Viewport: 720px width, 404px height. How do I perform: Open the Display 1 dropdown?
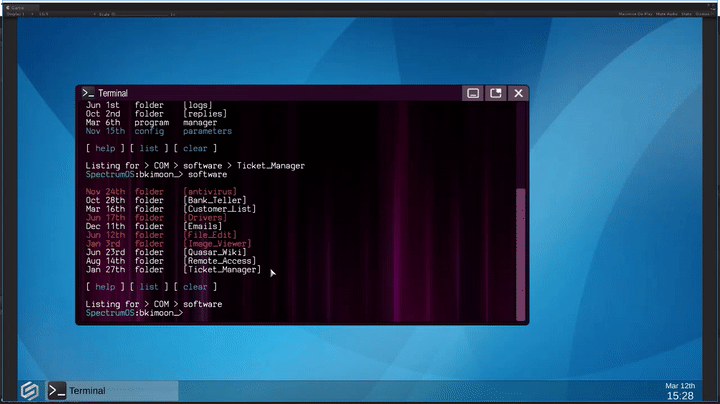15,16
